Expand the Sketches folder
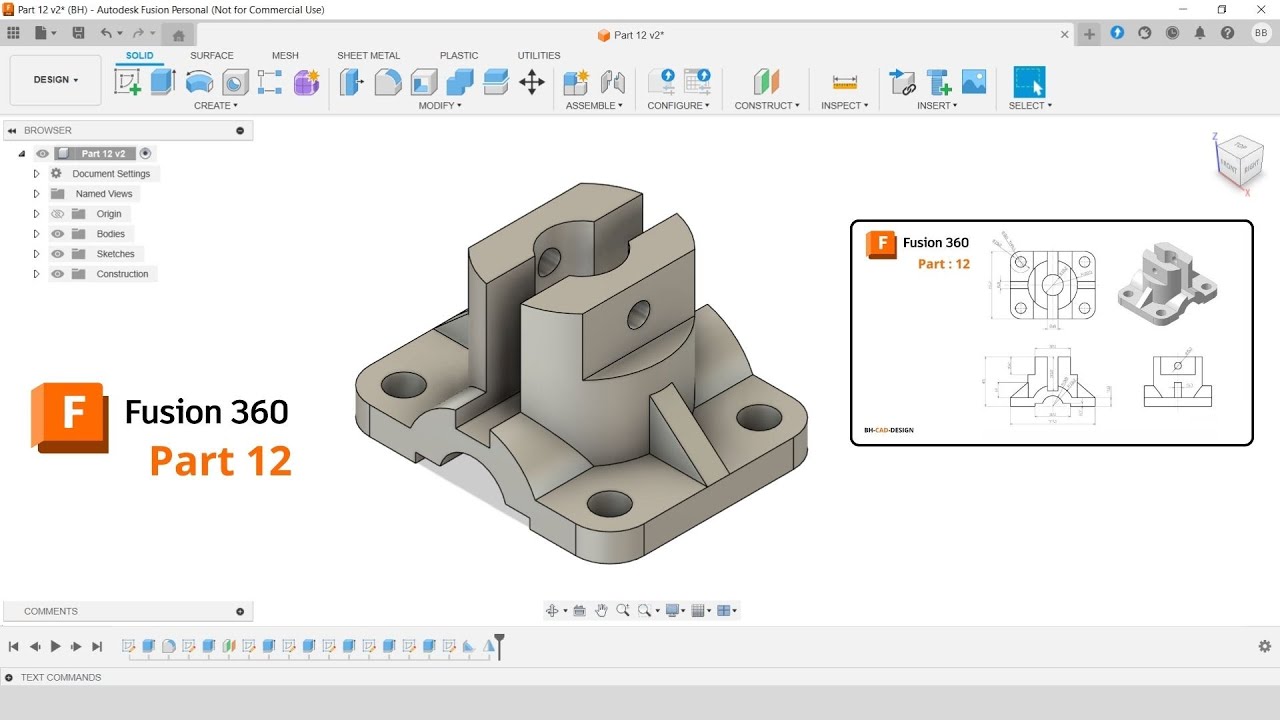The height and width of the screenshot is (720, 1280). (x=37, y=254)
